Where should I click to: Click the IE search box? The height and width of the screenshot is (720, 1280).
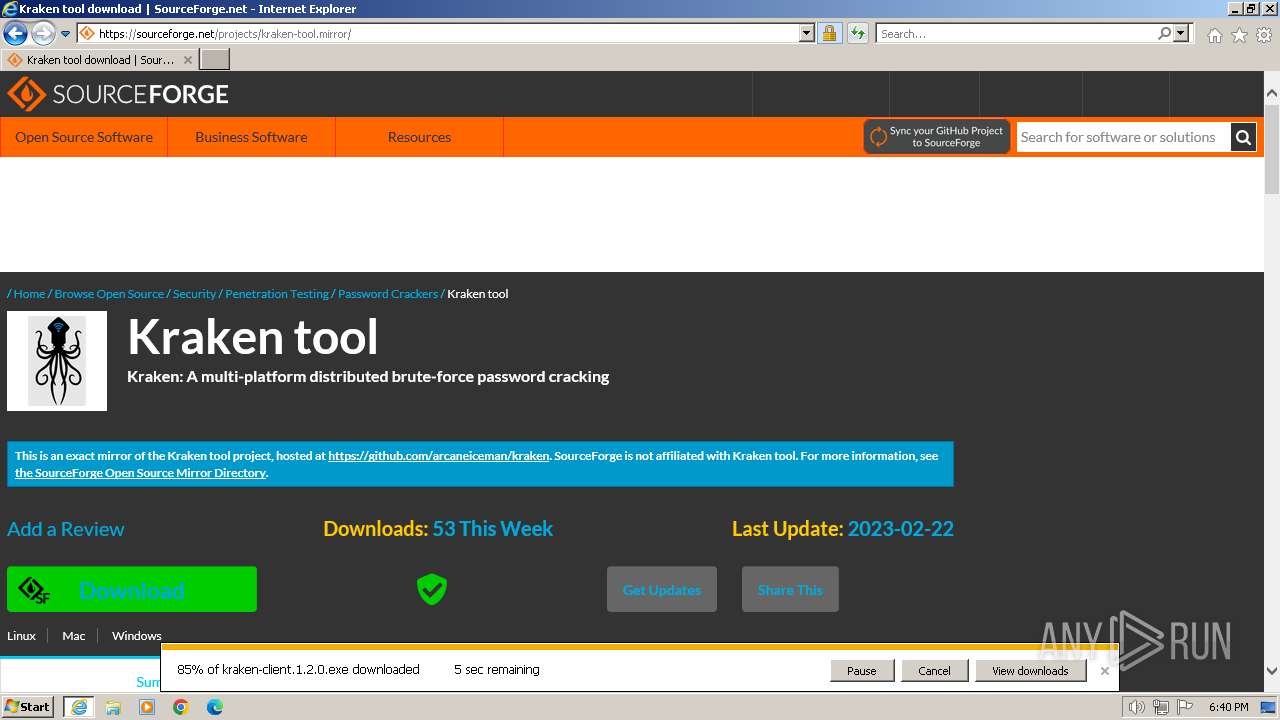1016,33
